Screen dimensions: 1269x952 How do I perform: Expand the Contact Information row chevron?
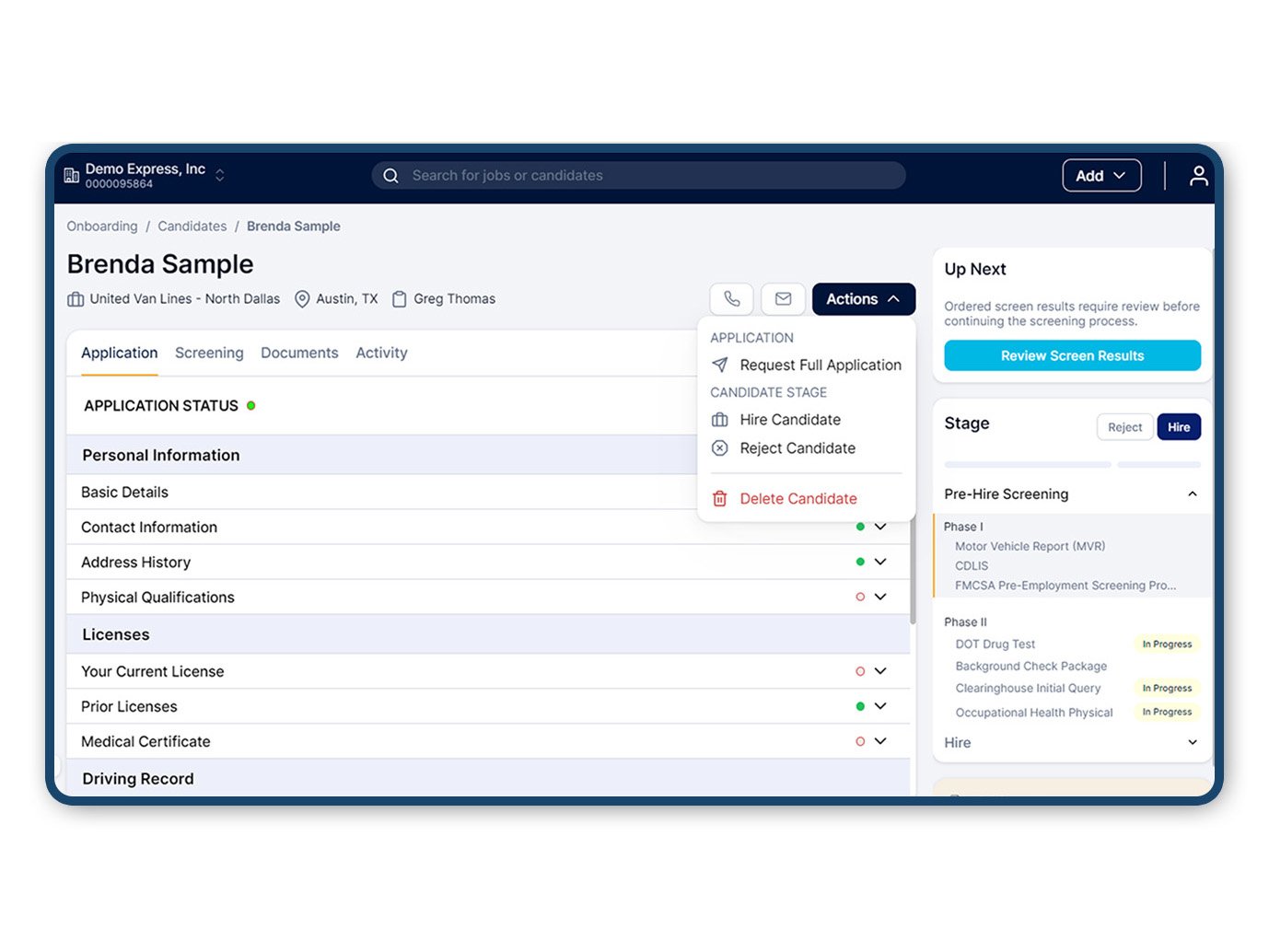click(x=880, y=527)
